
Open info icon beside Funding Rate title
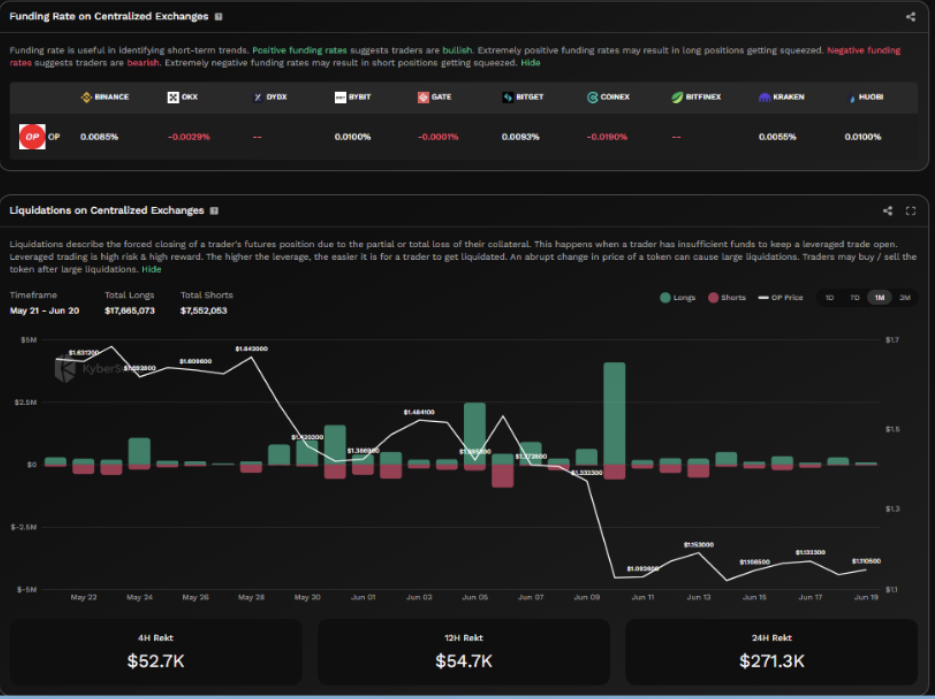pos(219,17)
